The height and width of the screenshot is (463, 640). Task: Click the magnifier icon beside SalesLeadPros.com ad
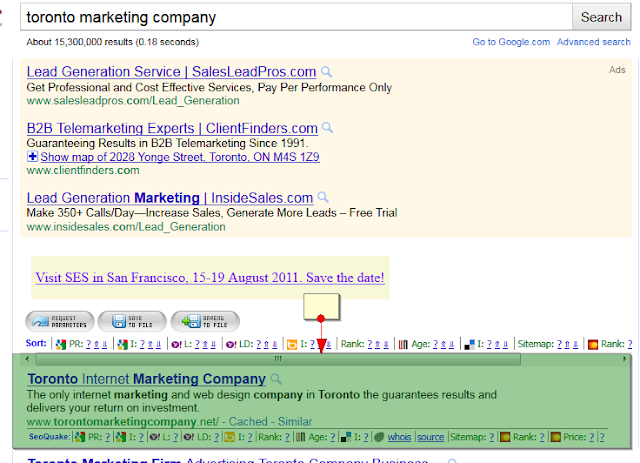326,72
